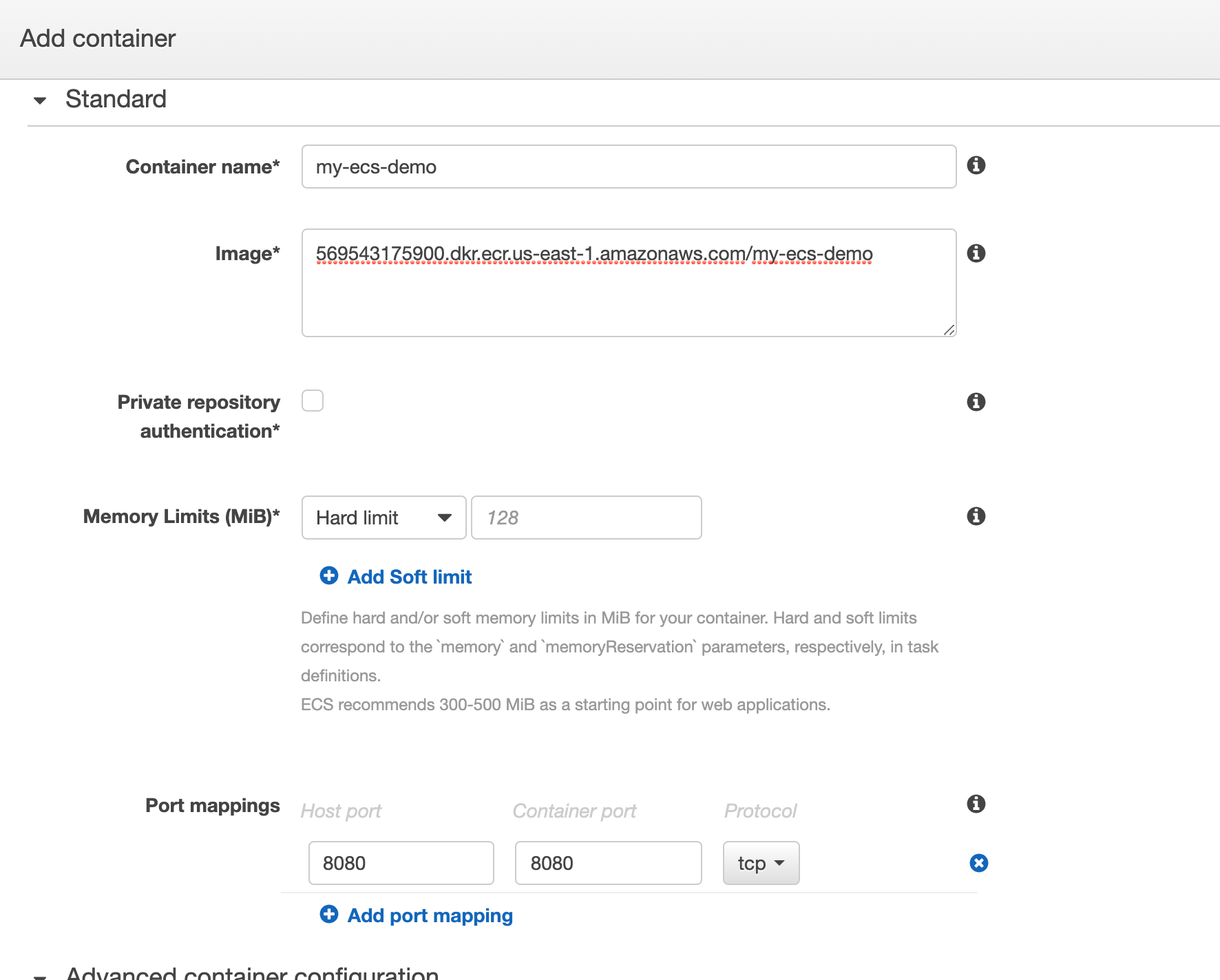This screenshot has height=980, width=1220.
Task: Click info icon for Private repository authentication
Action: [x=976, y=402]
